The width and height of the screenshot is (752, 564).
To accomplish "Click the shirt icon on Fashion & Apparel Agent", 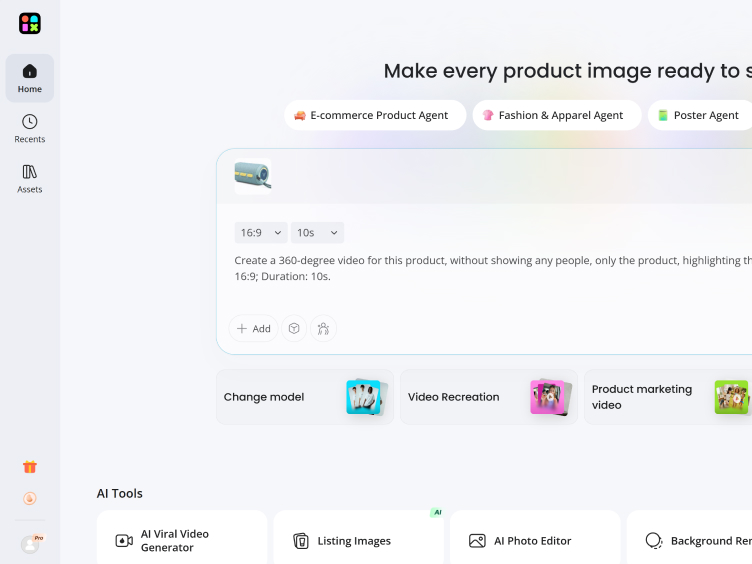I will pos(488,115).
